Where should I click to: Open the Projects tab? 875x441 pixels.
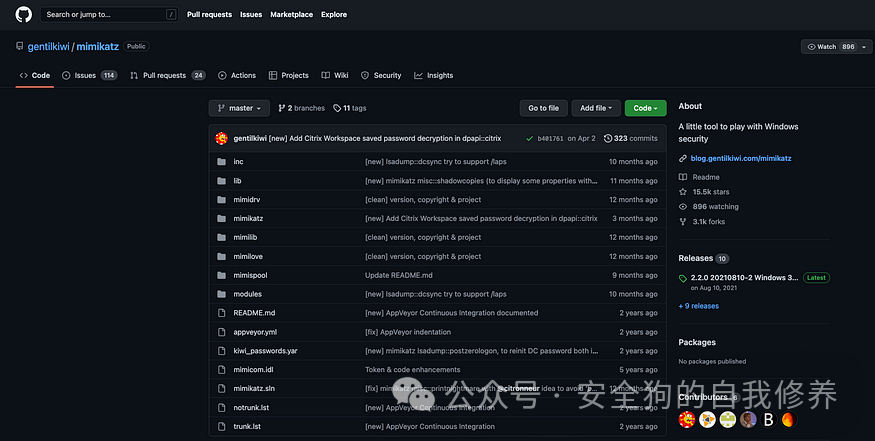[289, 75]
